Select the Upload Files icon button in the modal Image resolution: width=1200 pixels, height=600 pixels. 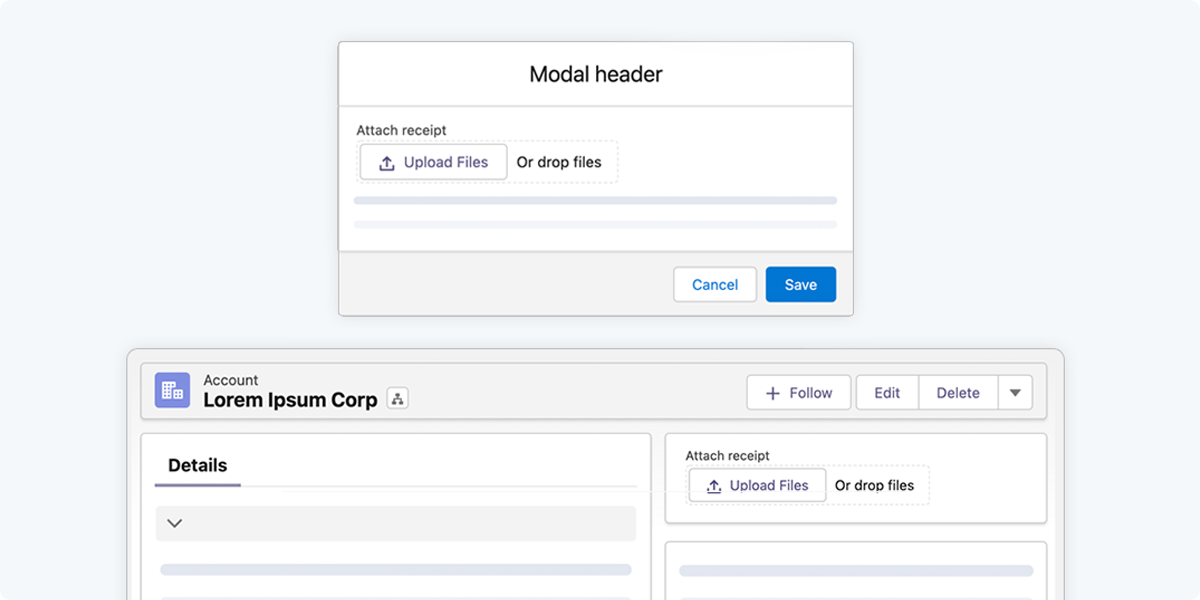click(433, 162)
